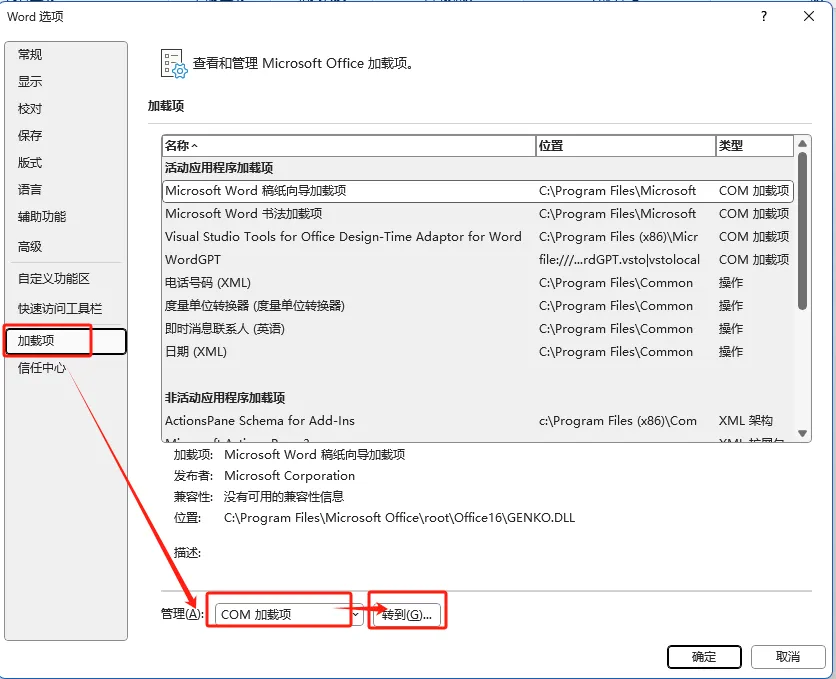
Task: Sort list by 位置 column header
Action: point(626,146)
